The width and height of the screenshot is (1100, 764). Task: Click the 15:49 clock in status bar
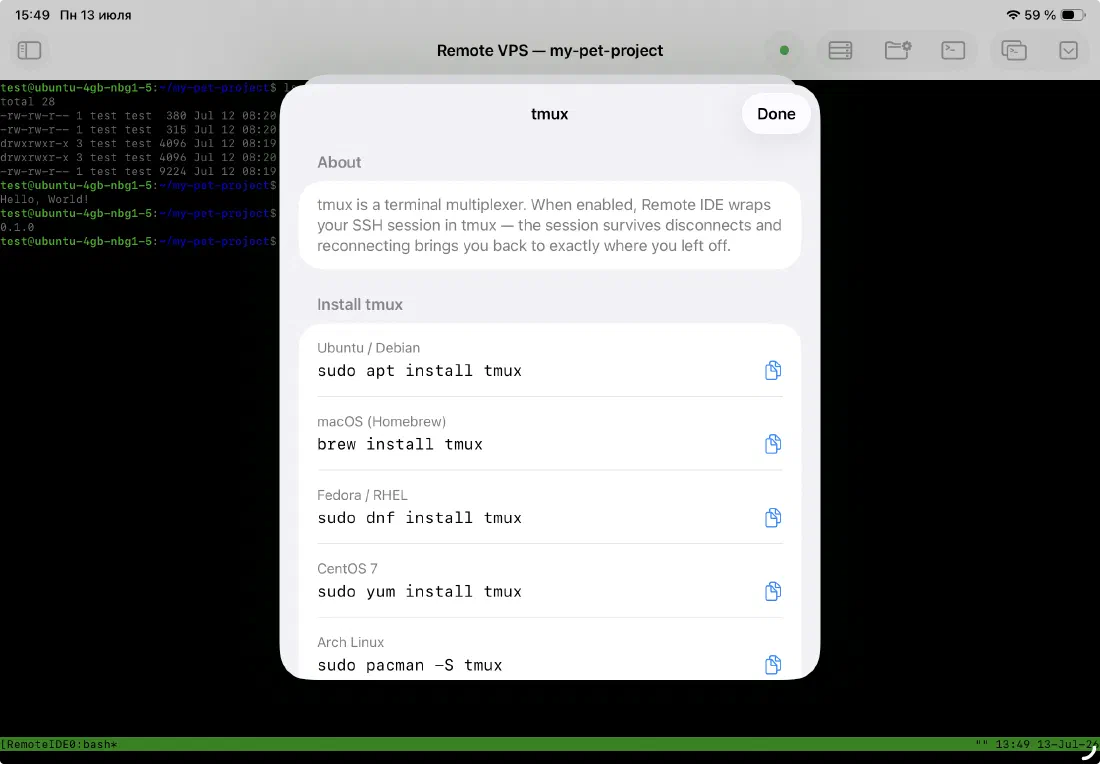[32, 15]
